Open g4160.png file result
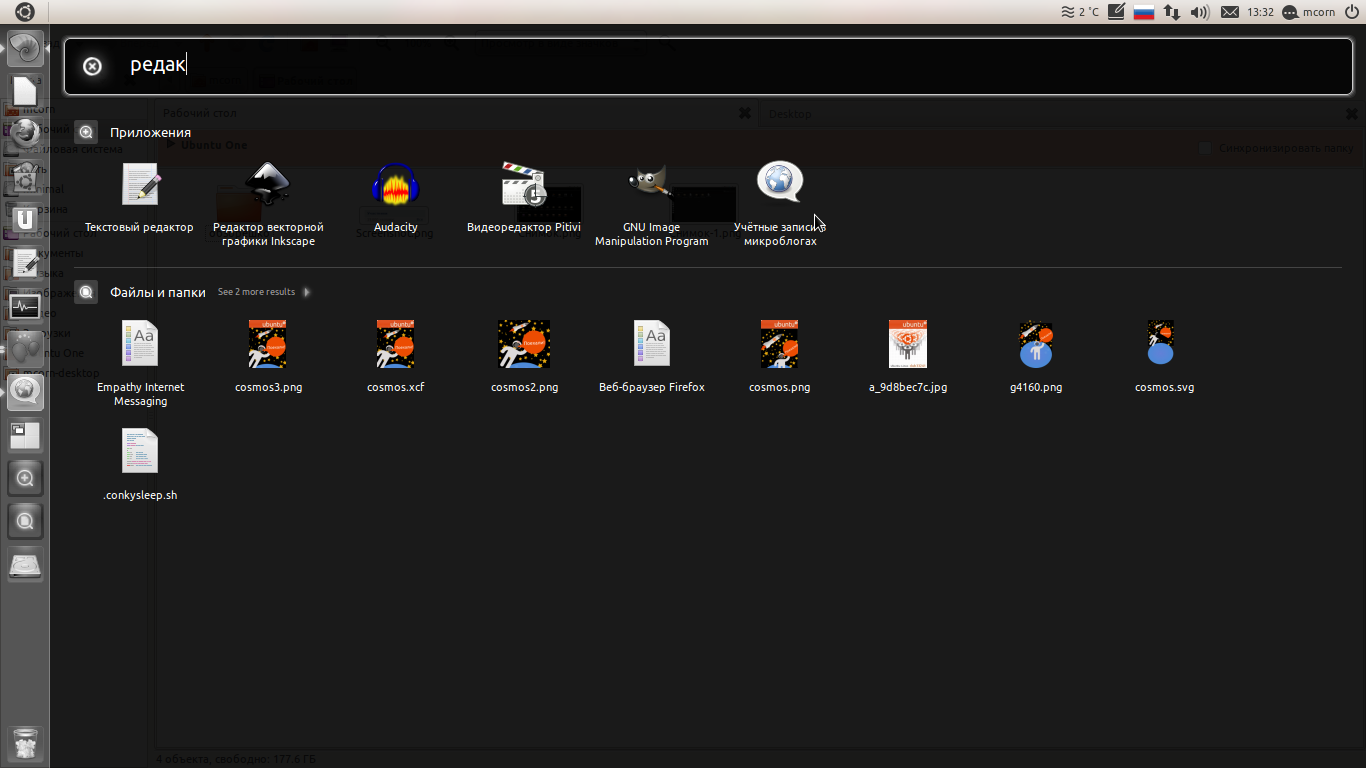1366x768 pixels. pyautogui.click(x=1036, y=357)
